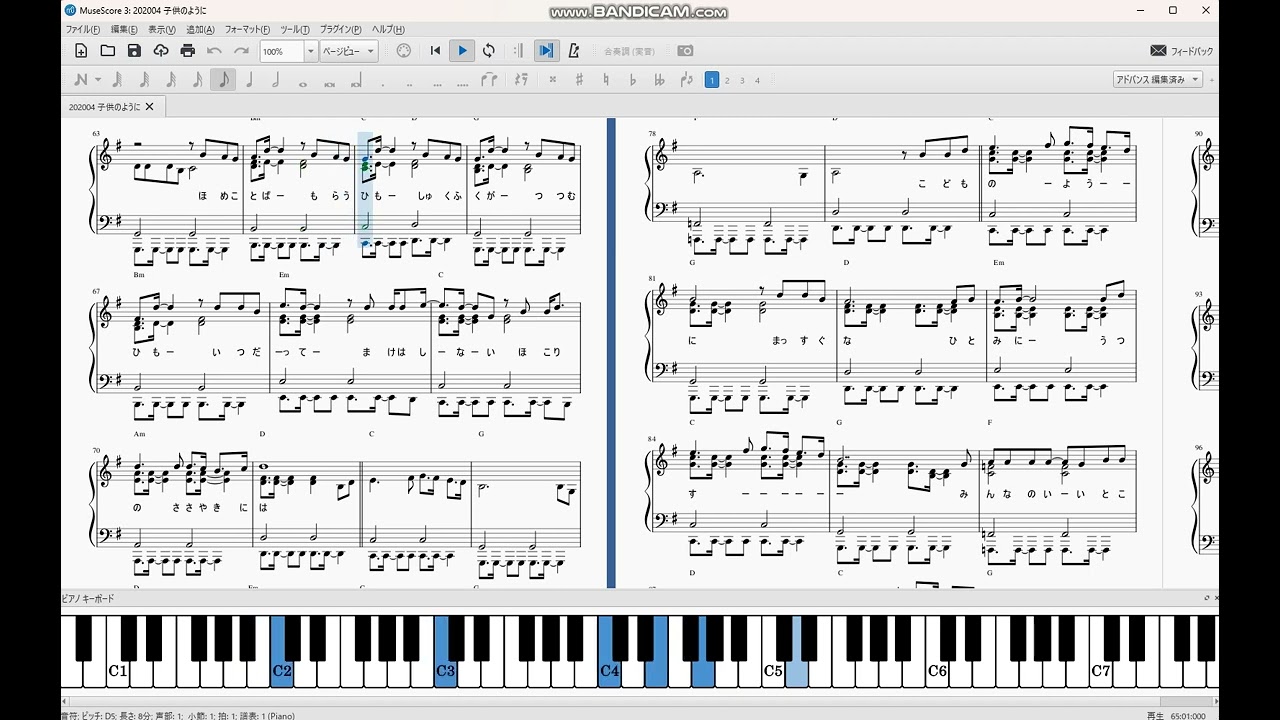Toggle play repeats
This screenshot has width=1280, height=720.
(x=518, y=51)
